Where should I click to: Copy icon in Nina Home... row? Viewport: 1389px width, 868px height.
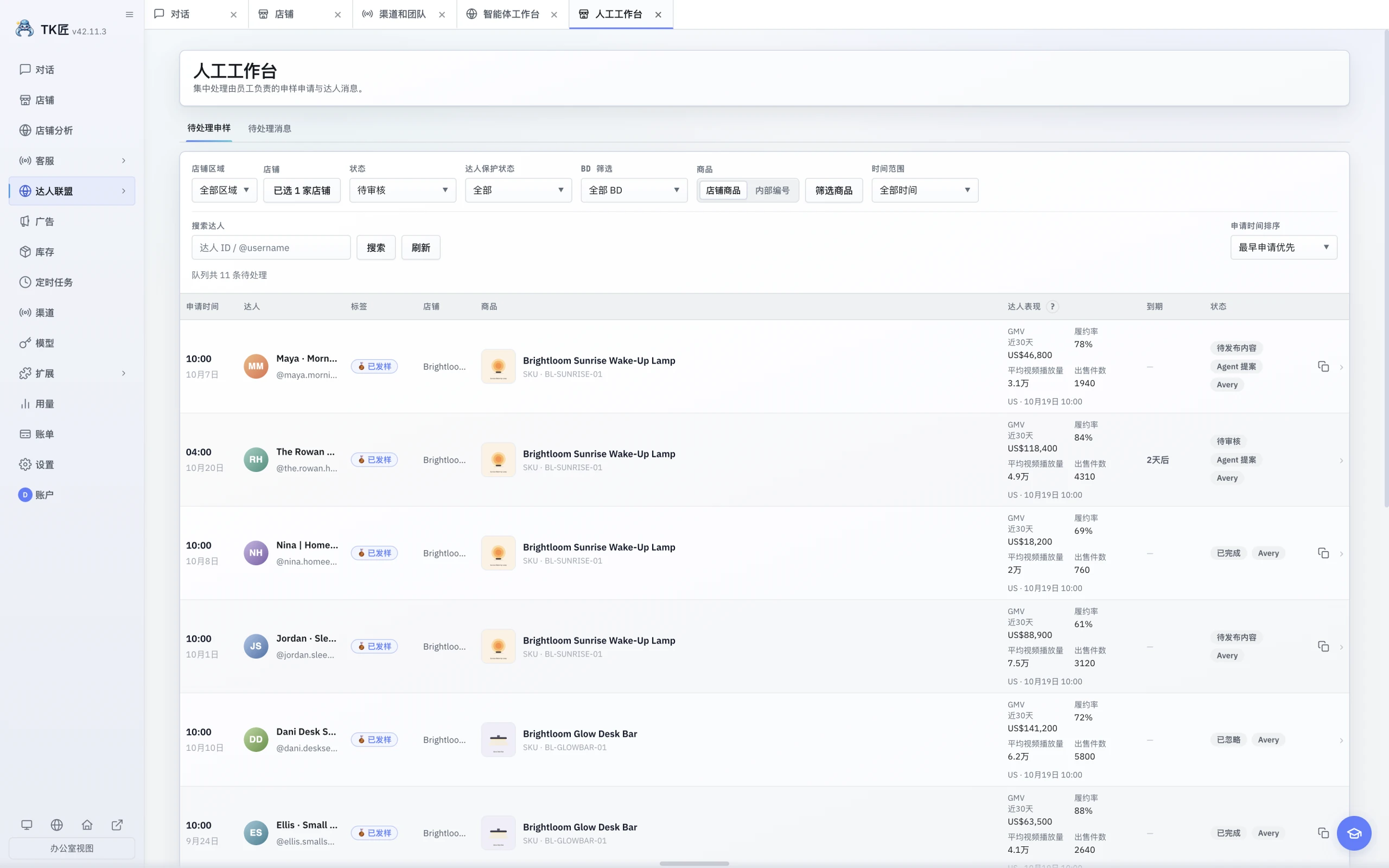point(1323,553)
